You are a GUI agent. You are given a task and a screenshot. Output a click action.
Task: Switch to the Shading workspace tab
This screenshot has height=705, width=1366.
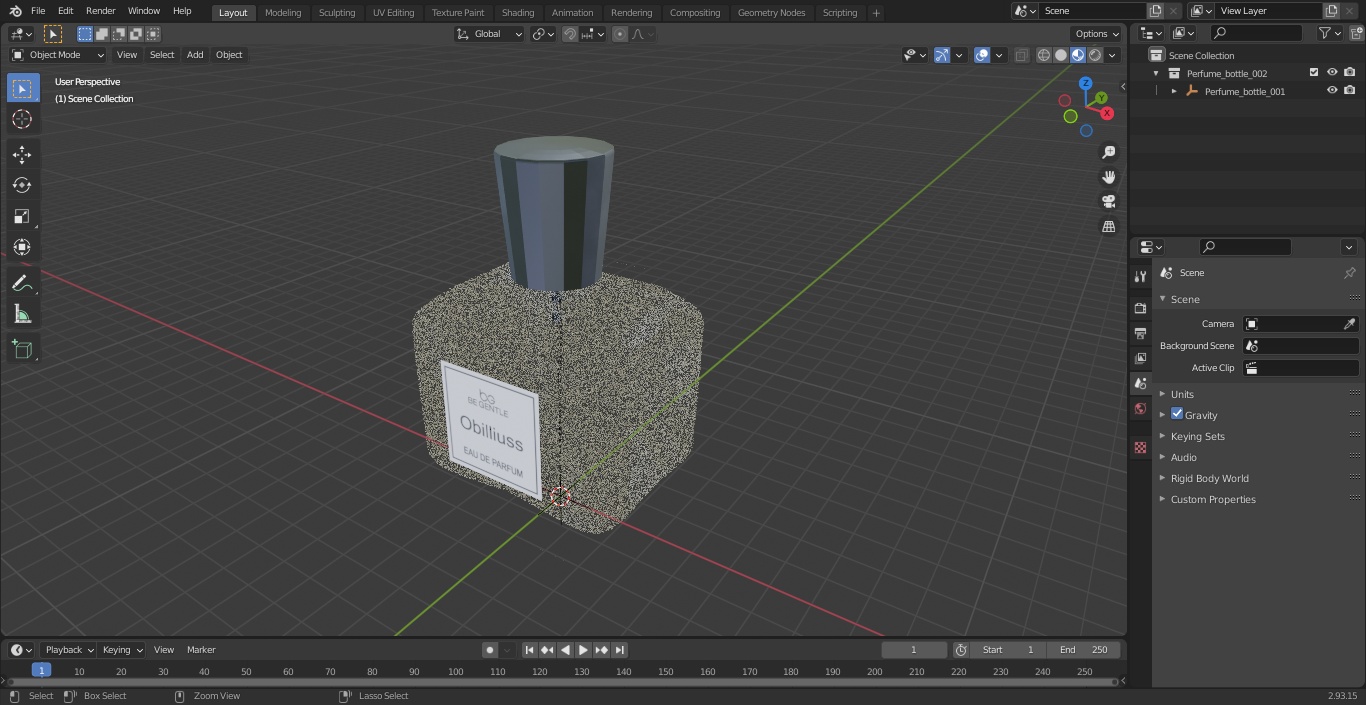coord(517,12)
